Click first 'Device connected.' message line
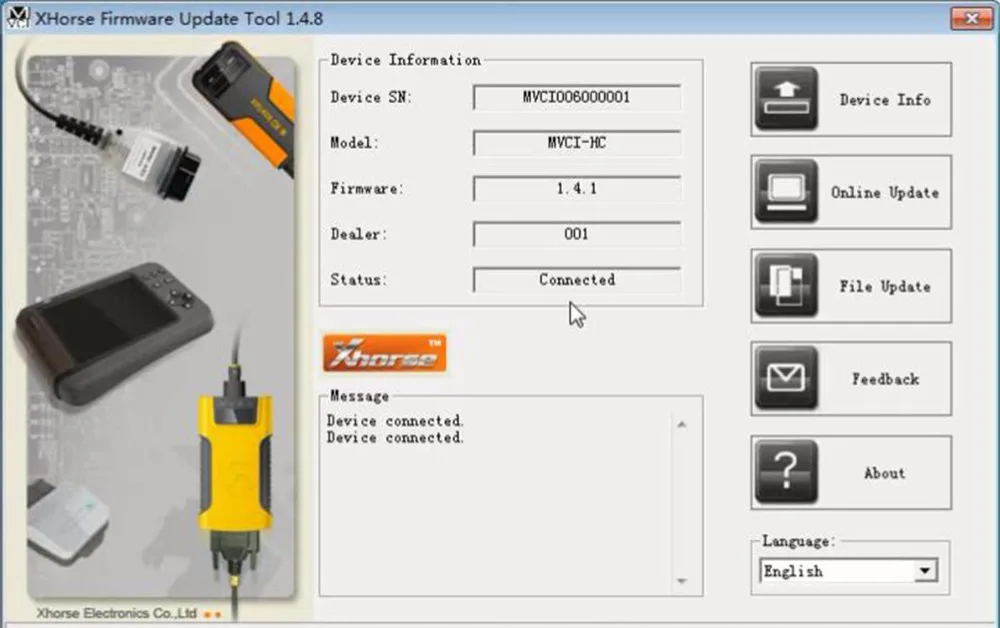This screenshot has width=1000, height=628. pyautogui.click(x=395, y=421)
